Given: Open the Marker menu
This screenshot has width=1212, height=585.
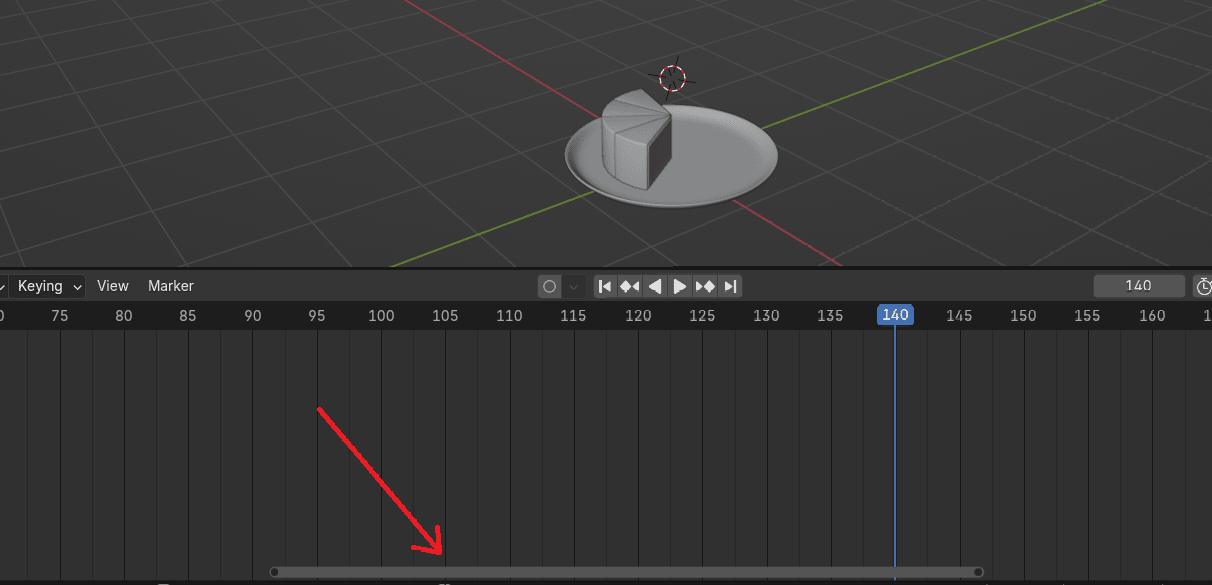Looking at the screenshot, I should (x=171, y=286).
